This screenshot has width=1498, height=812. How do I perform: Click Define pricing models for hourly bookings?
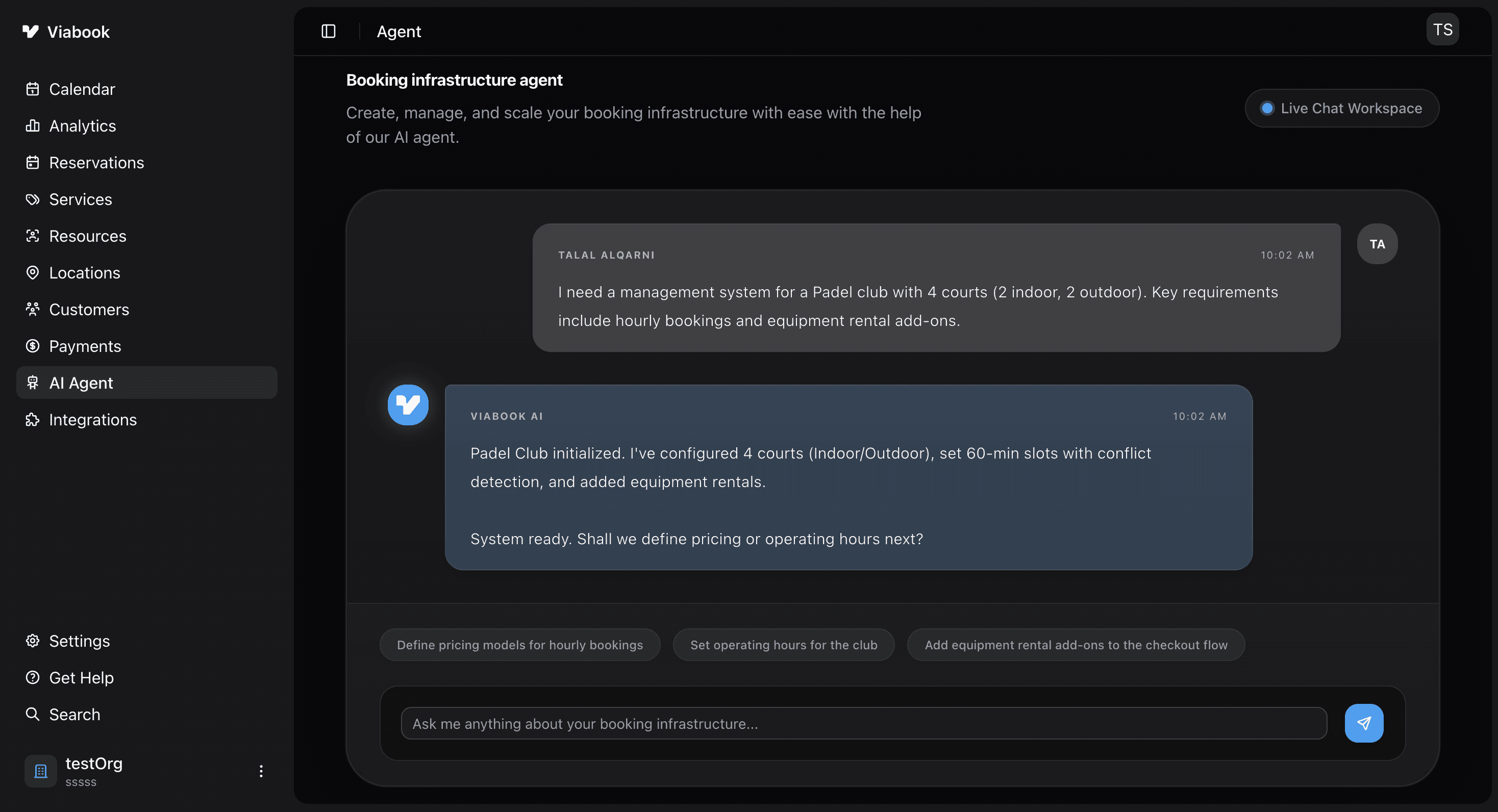(519, 645)
